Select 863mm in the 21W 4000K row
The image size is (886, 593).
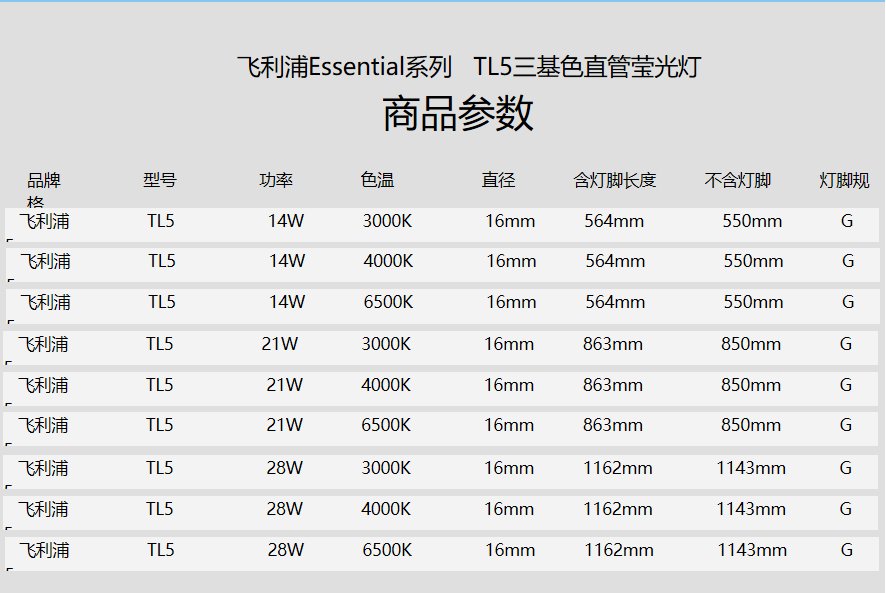coord(613,385)
